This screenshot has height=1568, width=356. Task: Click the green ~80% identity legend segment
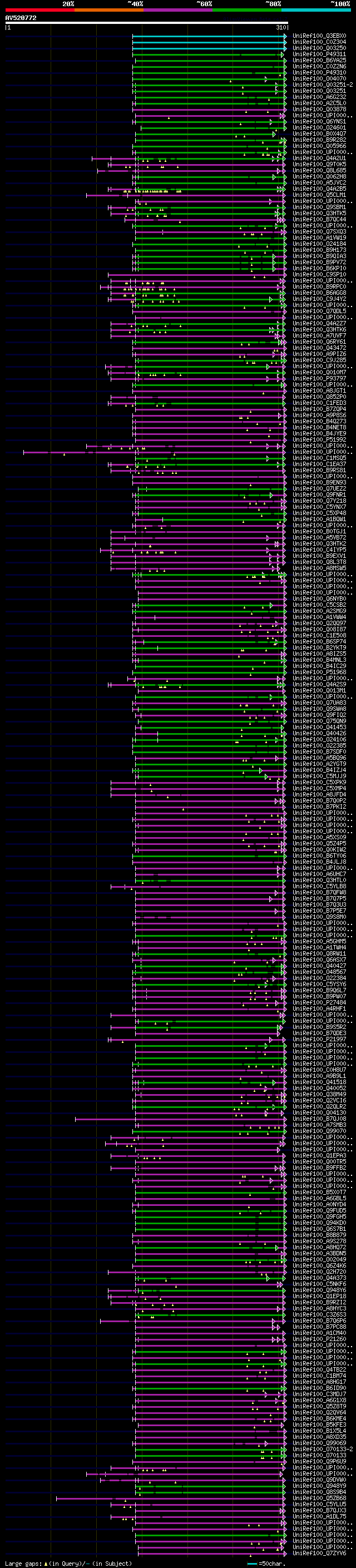(247, 10)
